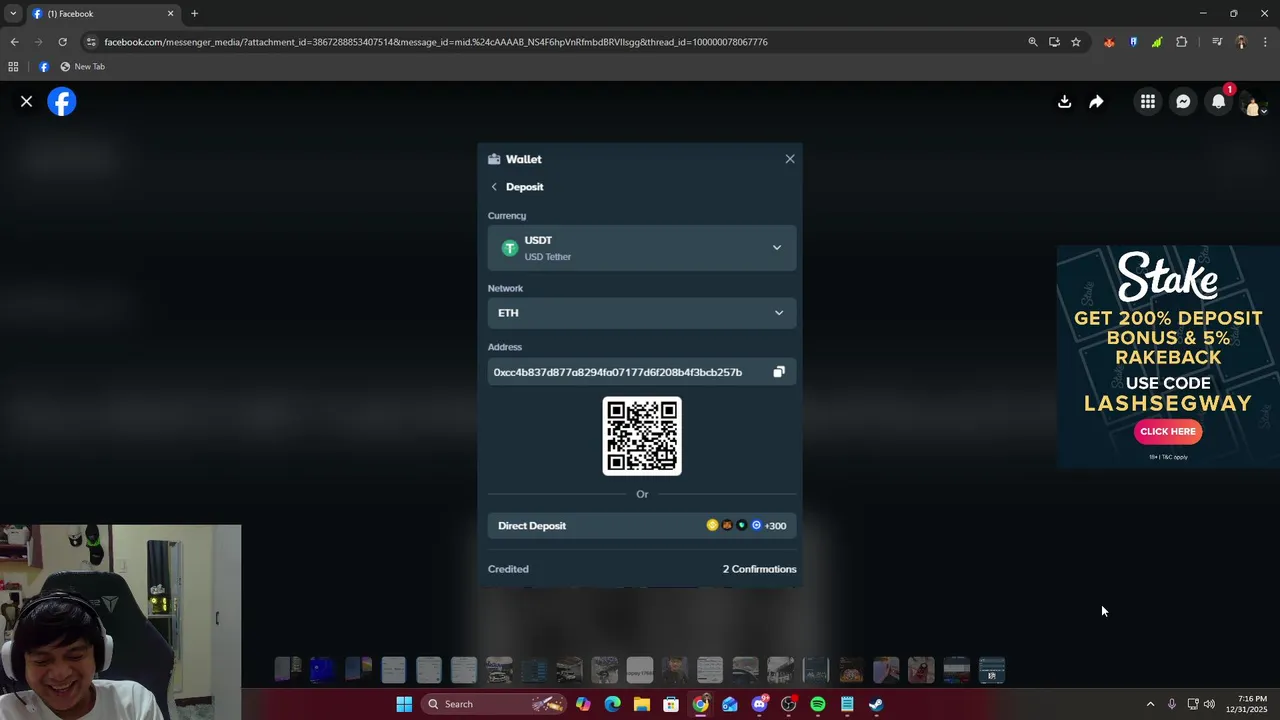Reload the current page
The image size is (1280, 720).
62,42
